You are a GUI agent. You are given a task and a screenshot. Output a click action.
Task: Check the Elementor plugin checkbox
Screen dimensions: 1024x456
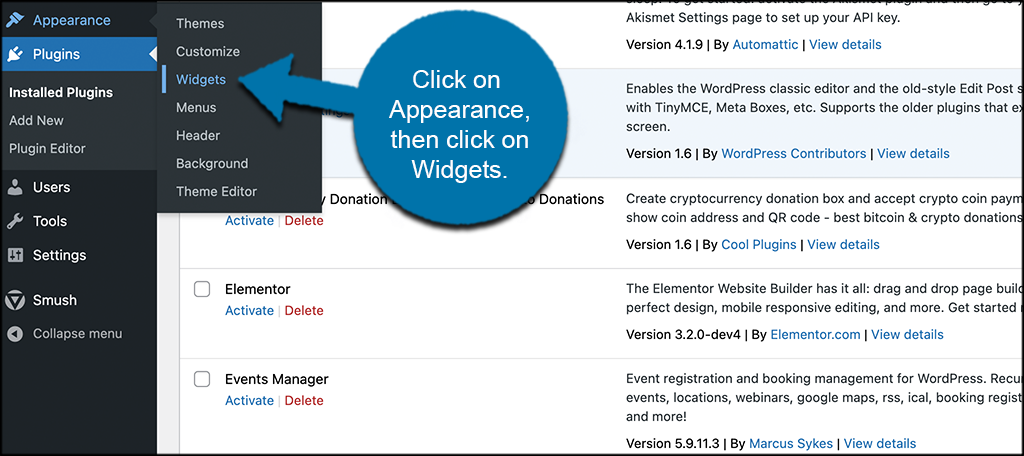[x=202, y=289]
